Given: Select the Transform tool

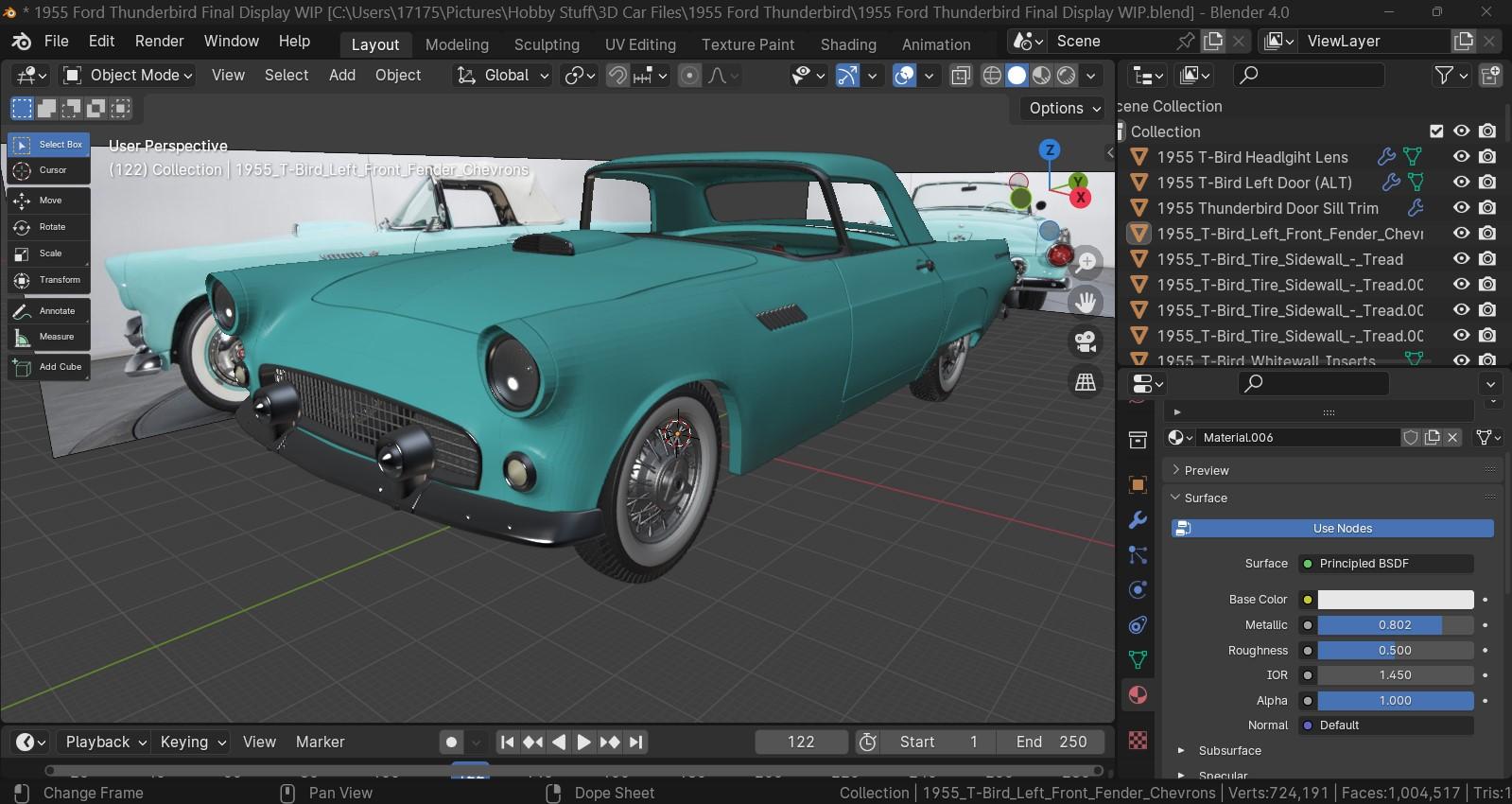Looking at the screenshot, I should (49, 280).
